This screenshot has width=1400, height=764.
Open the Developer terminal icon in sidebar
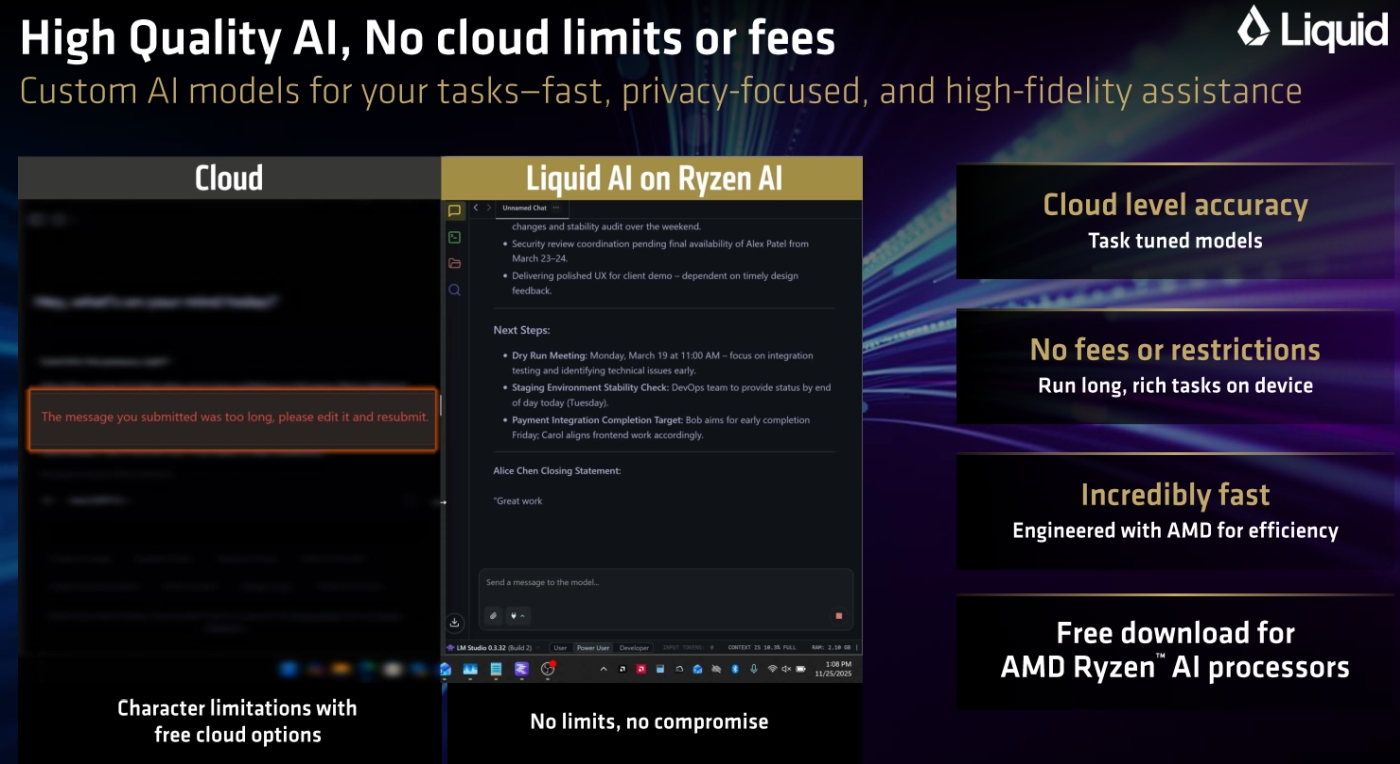[x=454, y=237]
